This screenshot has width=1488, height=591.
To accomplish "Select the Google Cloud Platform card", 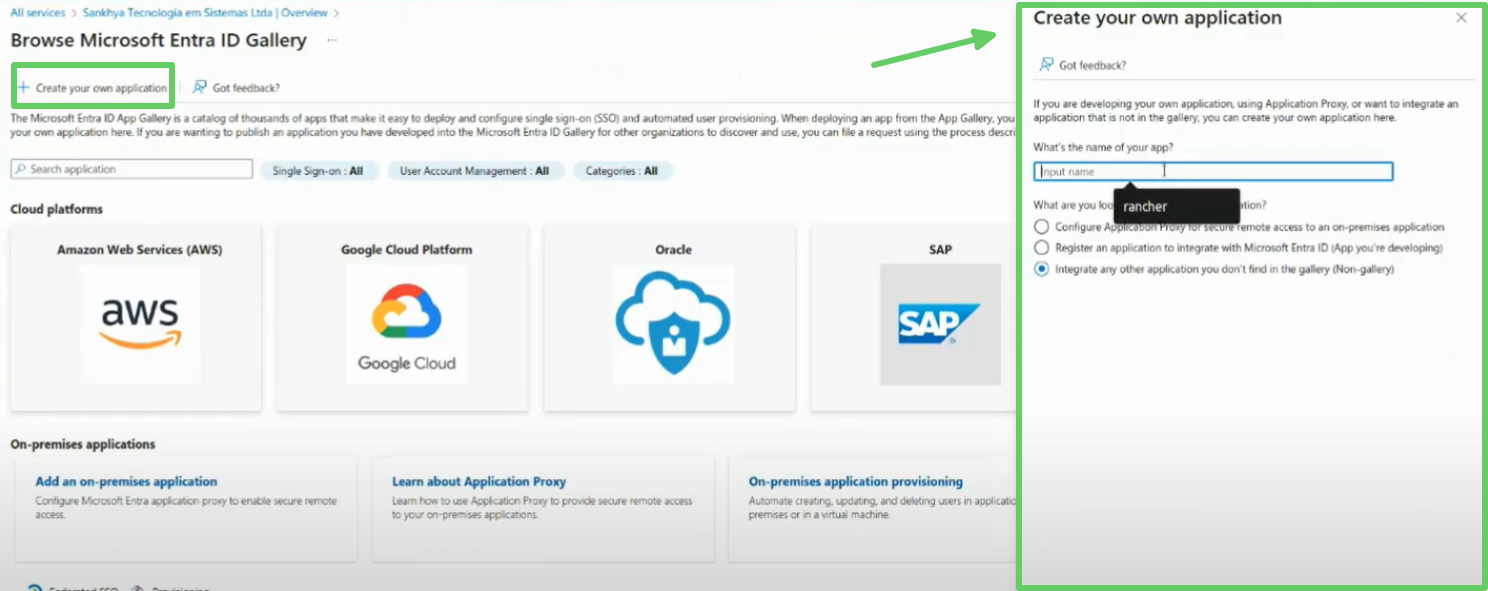I will [403, 317].
